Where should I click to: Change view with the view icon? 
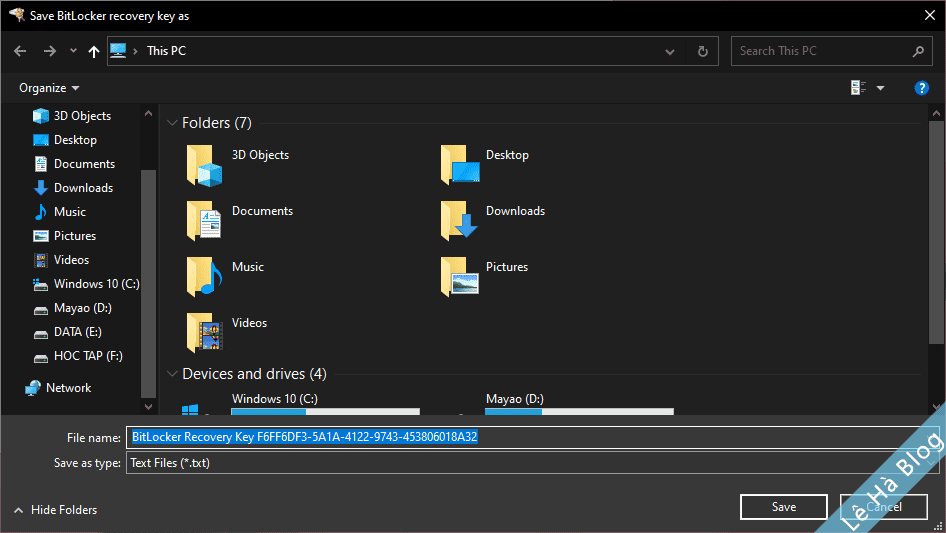tap(858, 88)
